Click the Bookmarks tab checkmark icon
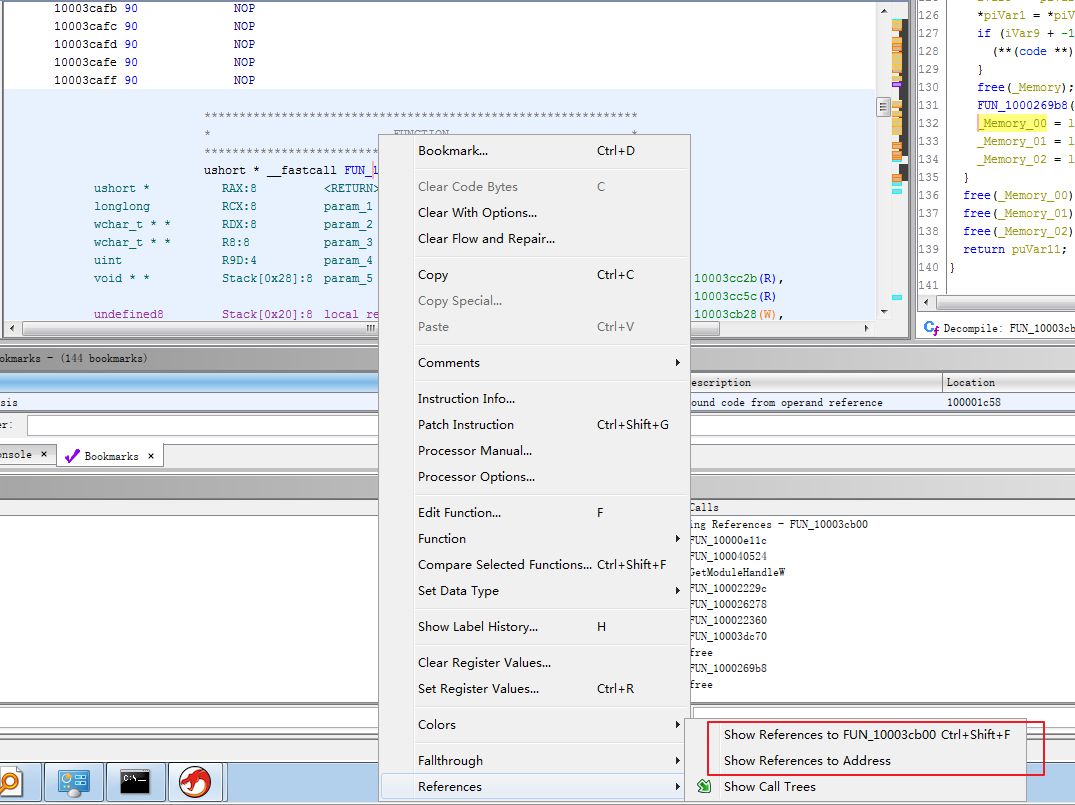 72,455
